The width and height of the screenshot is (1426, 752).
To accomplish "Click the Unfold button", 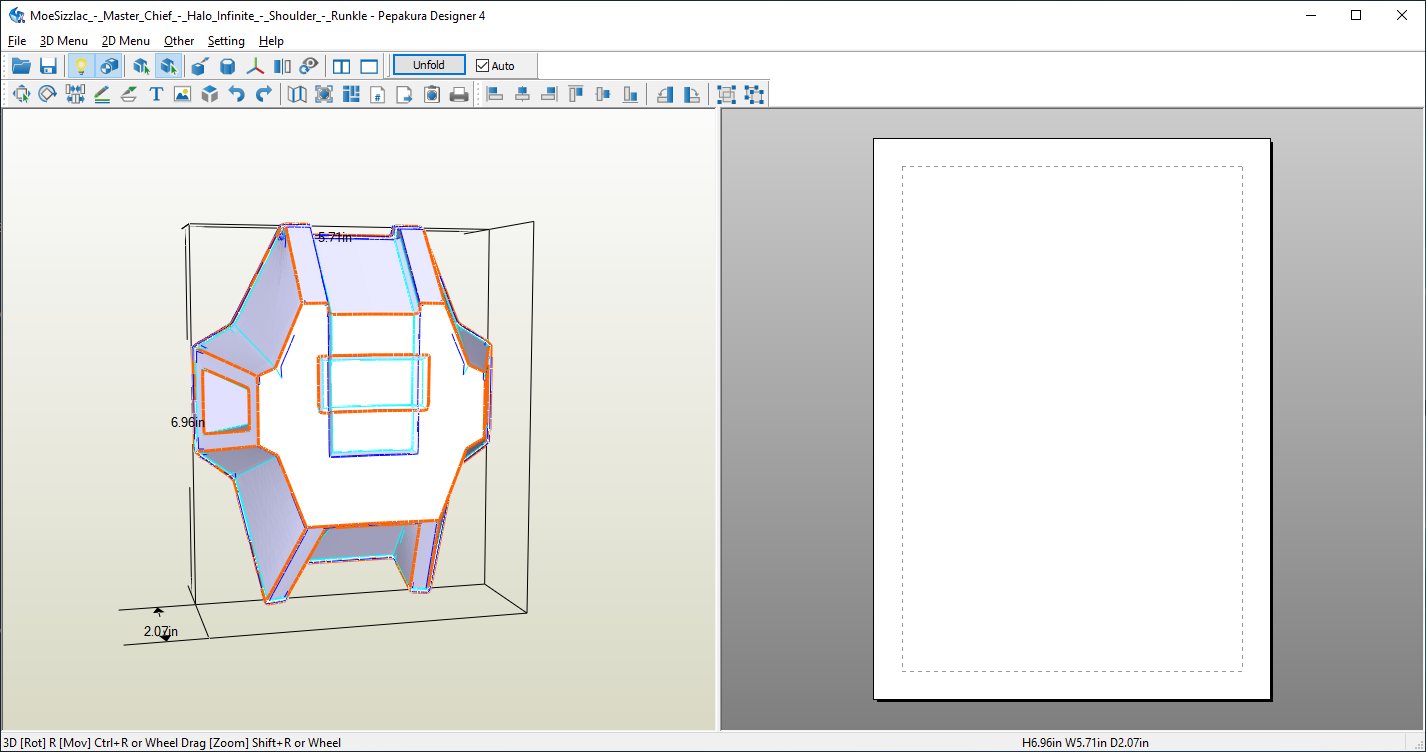I will coord(429,65).
